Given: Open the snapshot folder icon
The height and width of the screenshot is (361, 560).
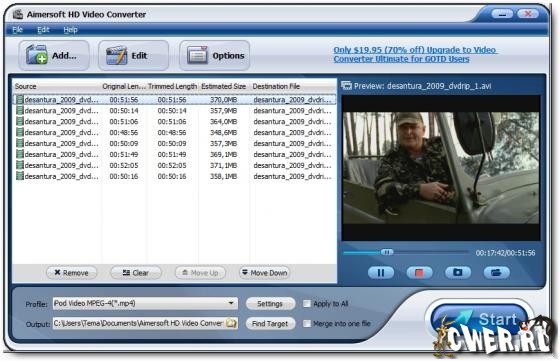Looking at the screenshot, I should [x=496, y=272].
